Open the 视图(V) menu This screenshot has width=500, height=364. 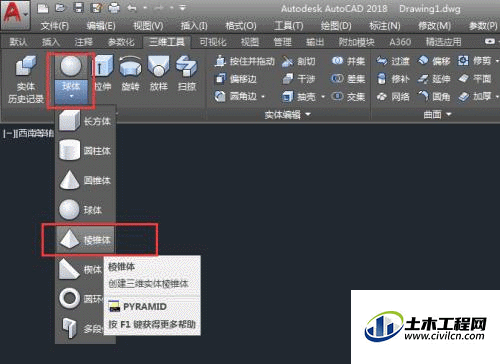(148, 26)
